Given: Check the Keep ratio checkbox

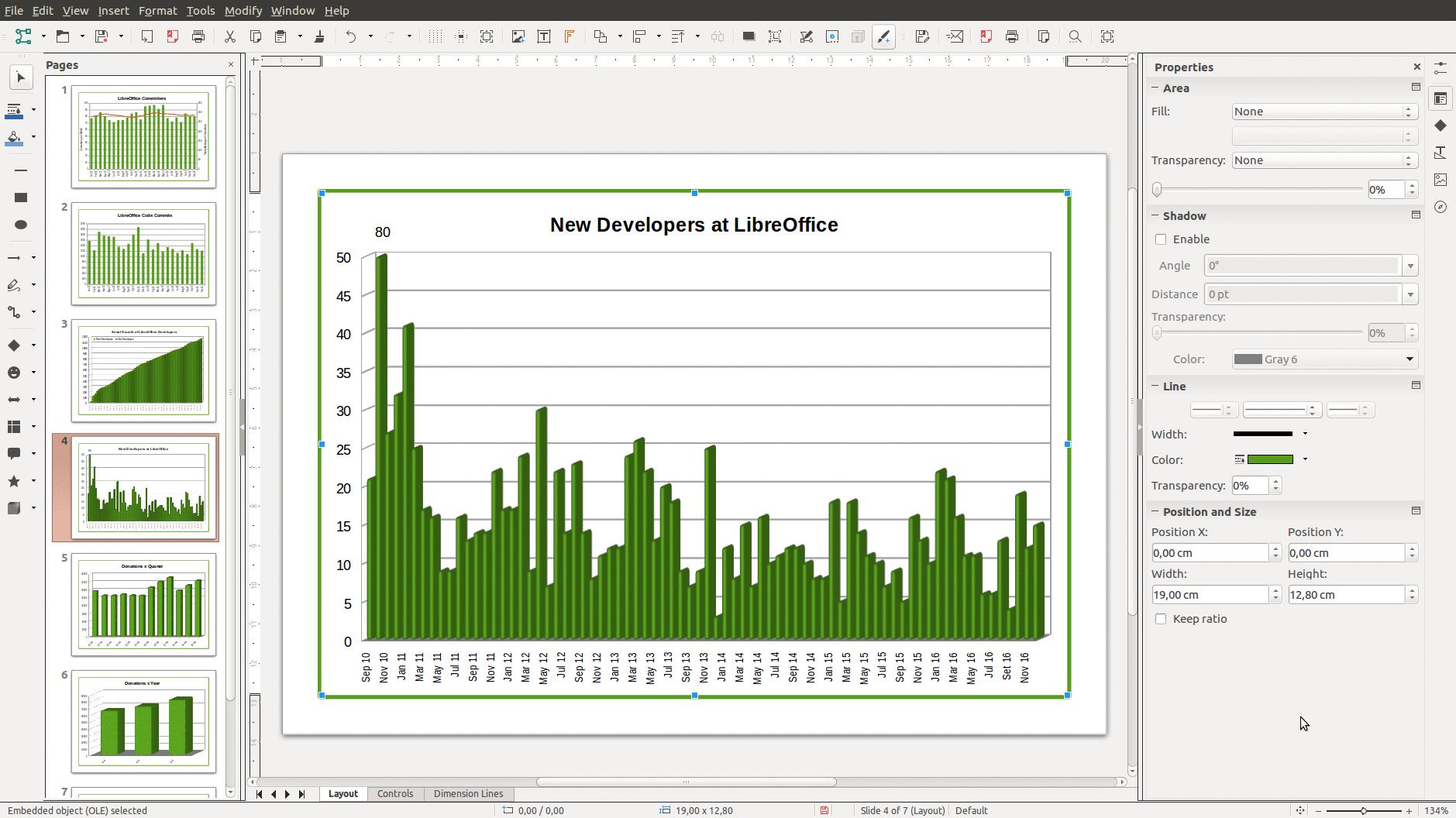Looking at the screenshot, I should (x=1160, y=619).
